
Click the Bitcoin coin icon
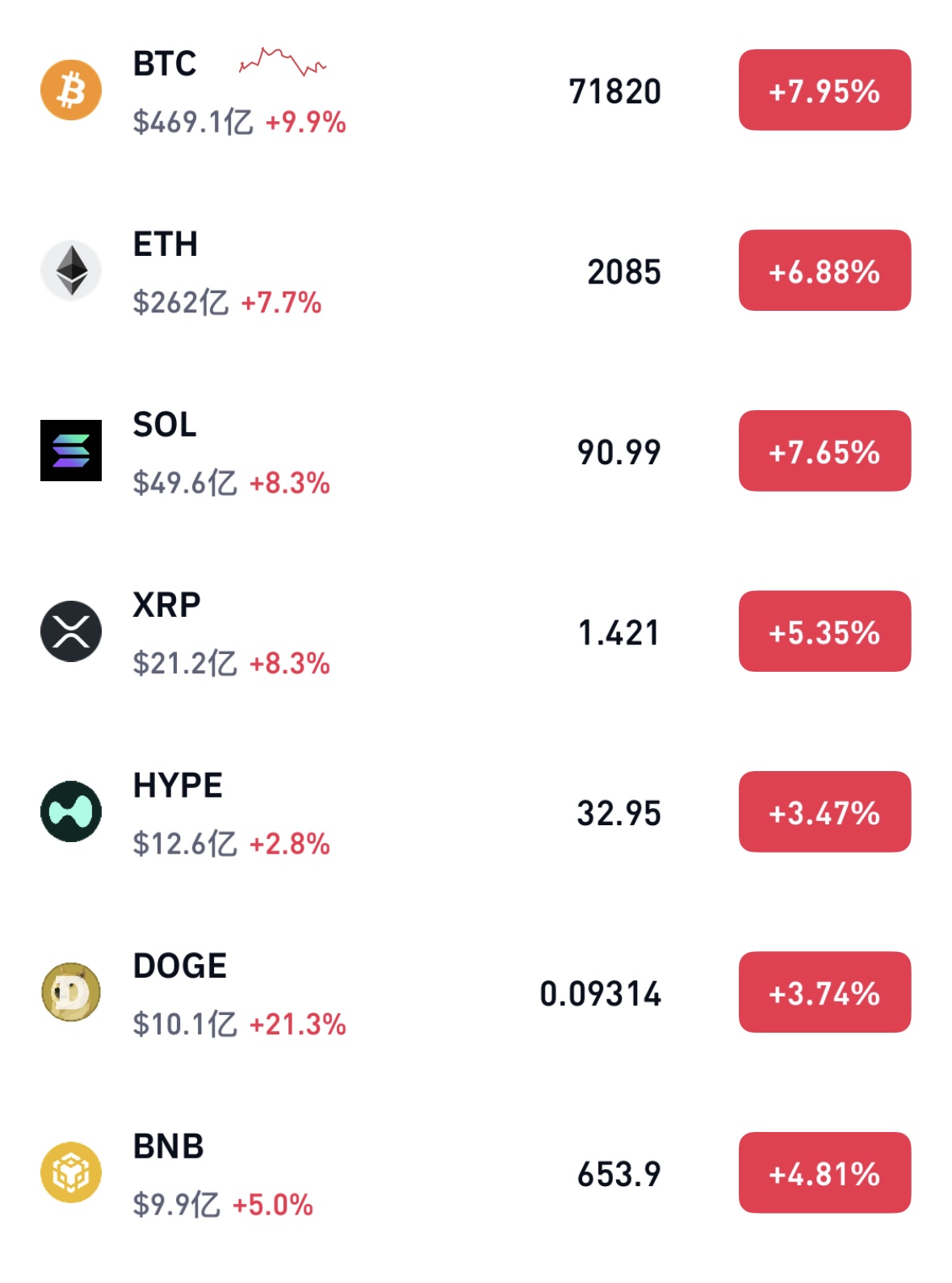point(71,90)
